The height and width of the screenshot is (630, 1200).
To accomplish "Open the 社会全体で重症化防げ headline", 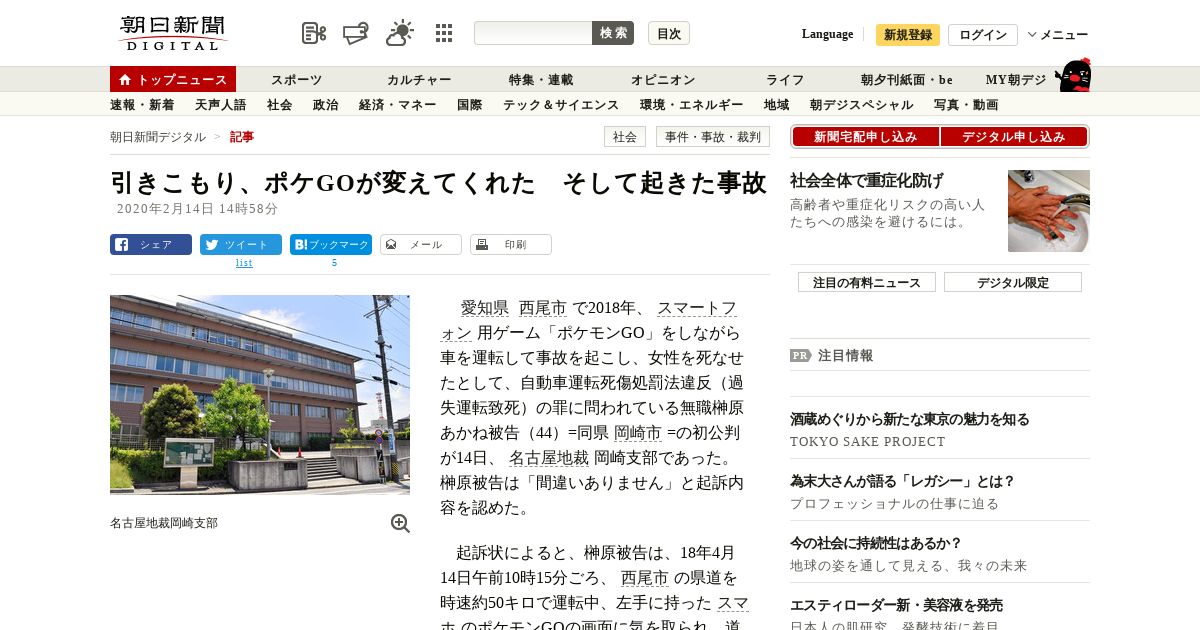I will pyautogui.click(x=866, y=181).
